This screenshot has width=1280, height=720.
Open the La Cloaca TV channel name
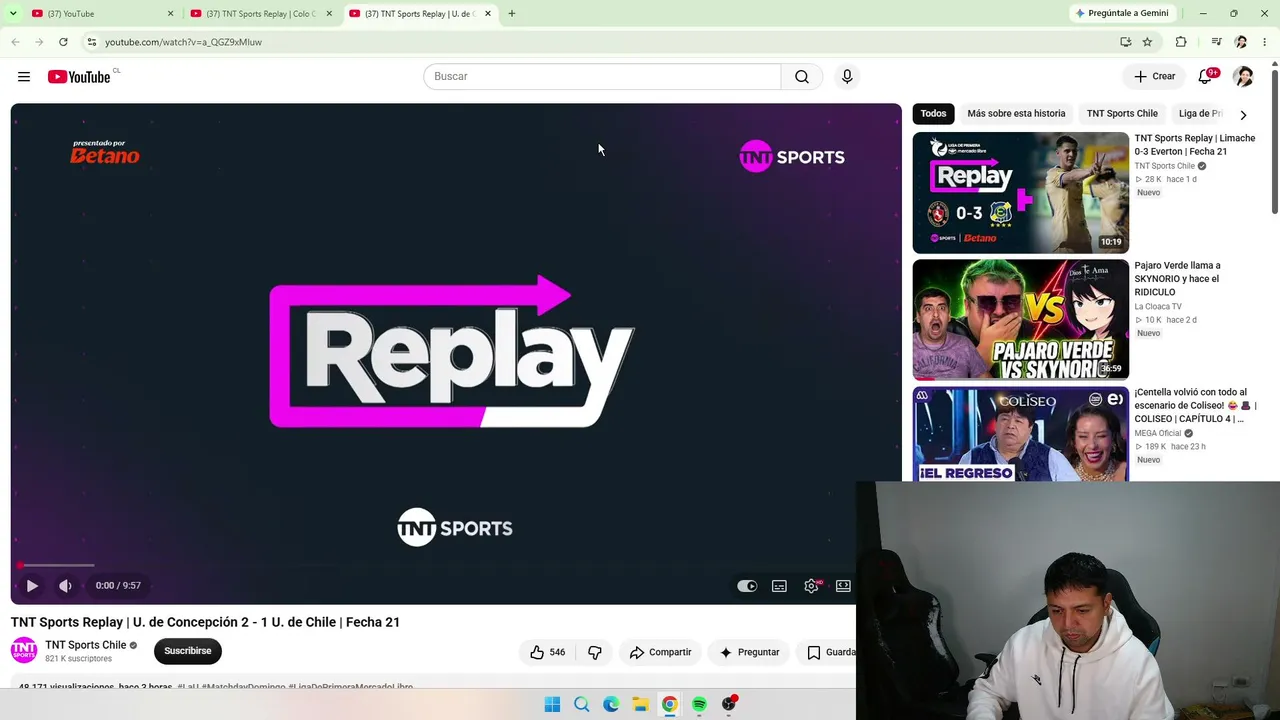point(1158,307)
